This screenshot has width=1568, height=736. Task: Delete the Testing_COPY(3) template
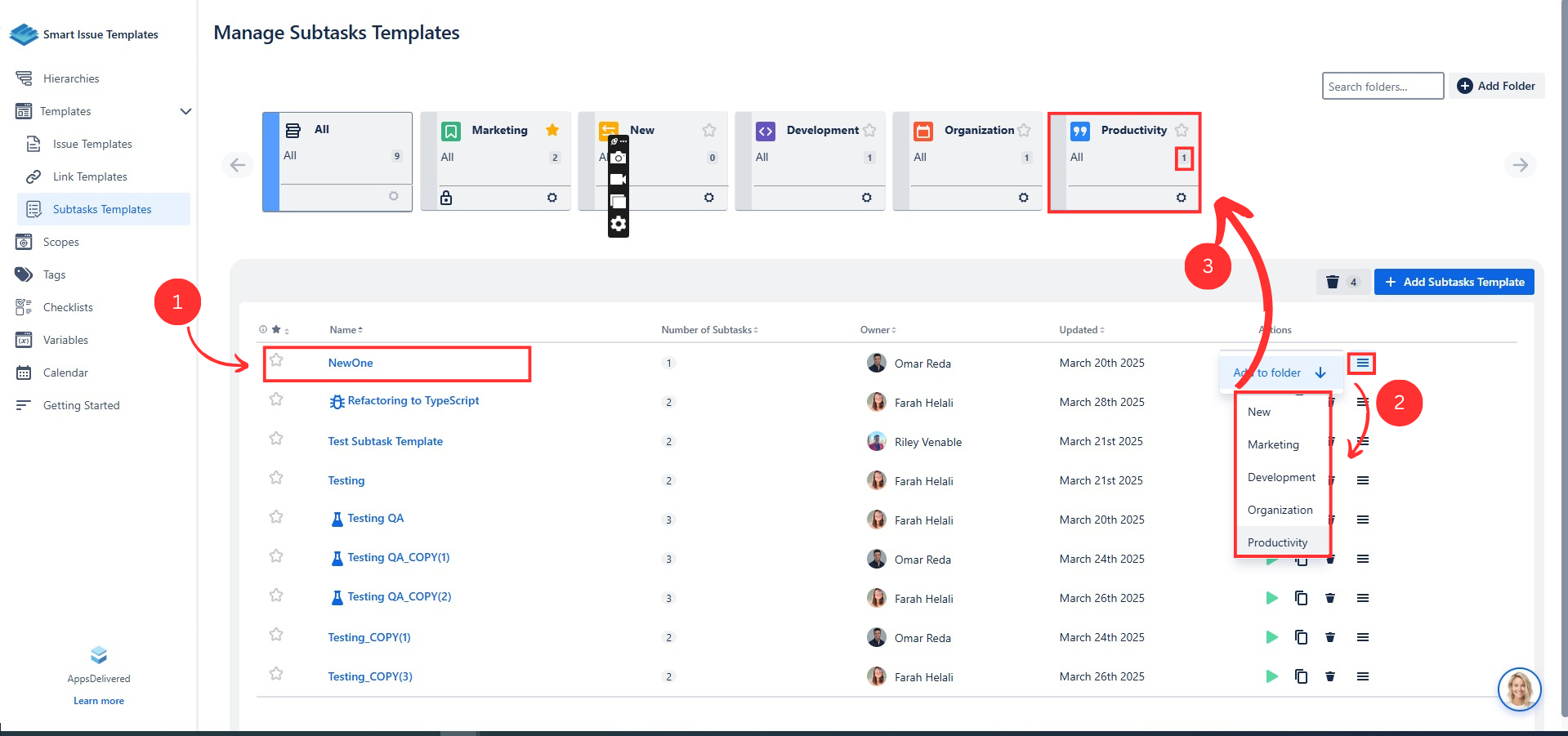click(x=1329, y=676)
